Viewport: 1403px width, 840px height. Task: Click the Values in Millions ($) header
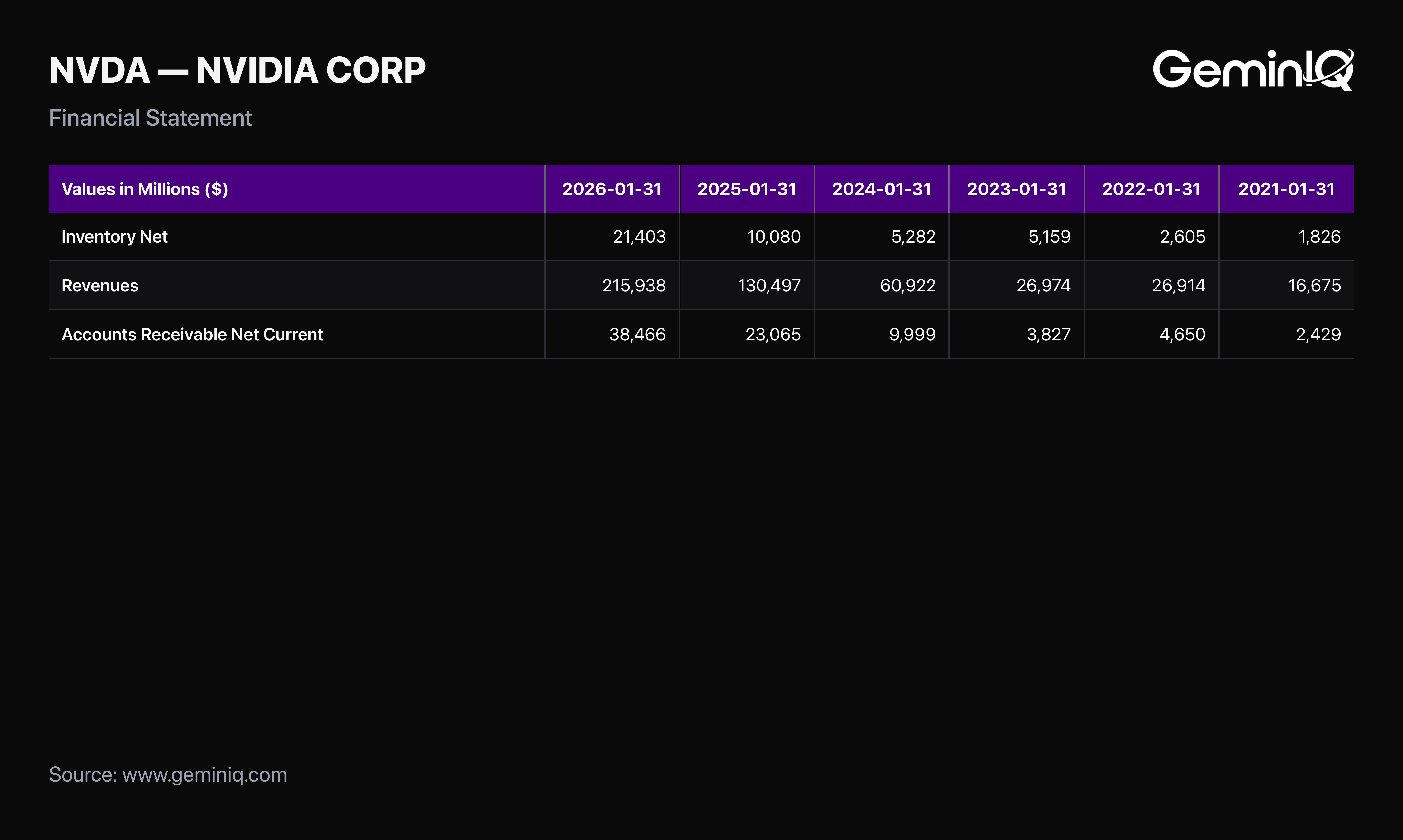pyautogui.click(x=144, y=189)
